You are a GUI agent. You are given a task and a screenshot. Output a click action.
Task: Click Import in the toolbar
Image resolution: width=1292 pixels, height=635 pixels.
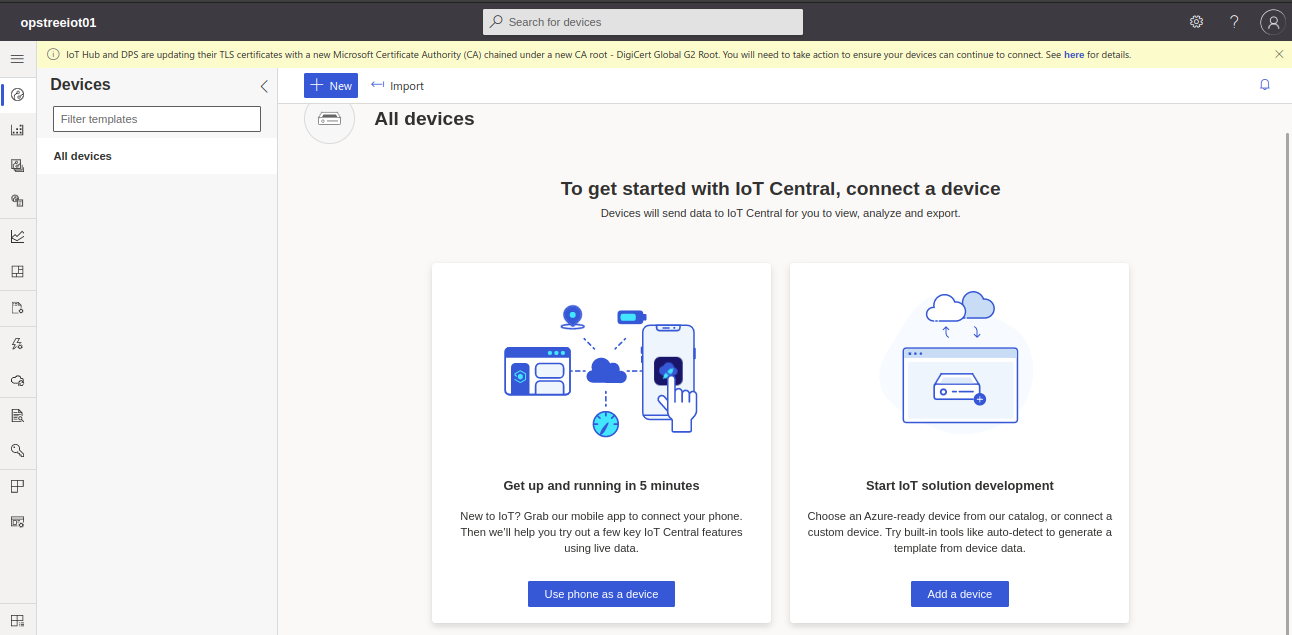click(397, 86)
